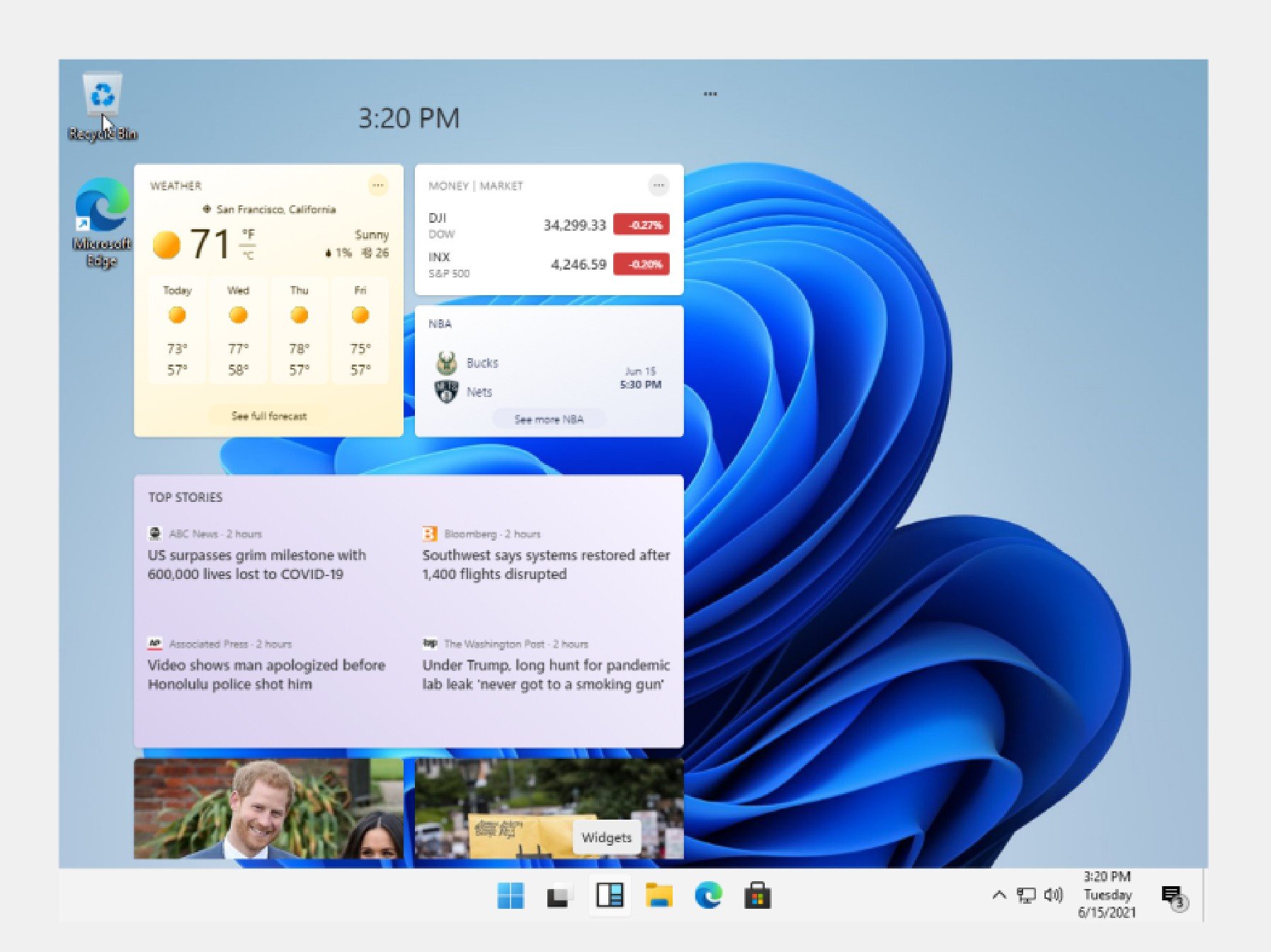Screen dimensions: 1271x952
Task: Click the network icon in the system tray
Action: (1025, 895)
